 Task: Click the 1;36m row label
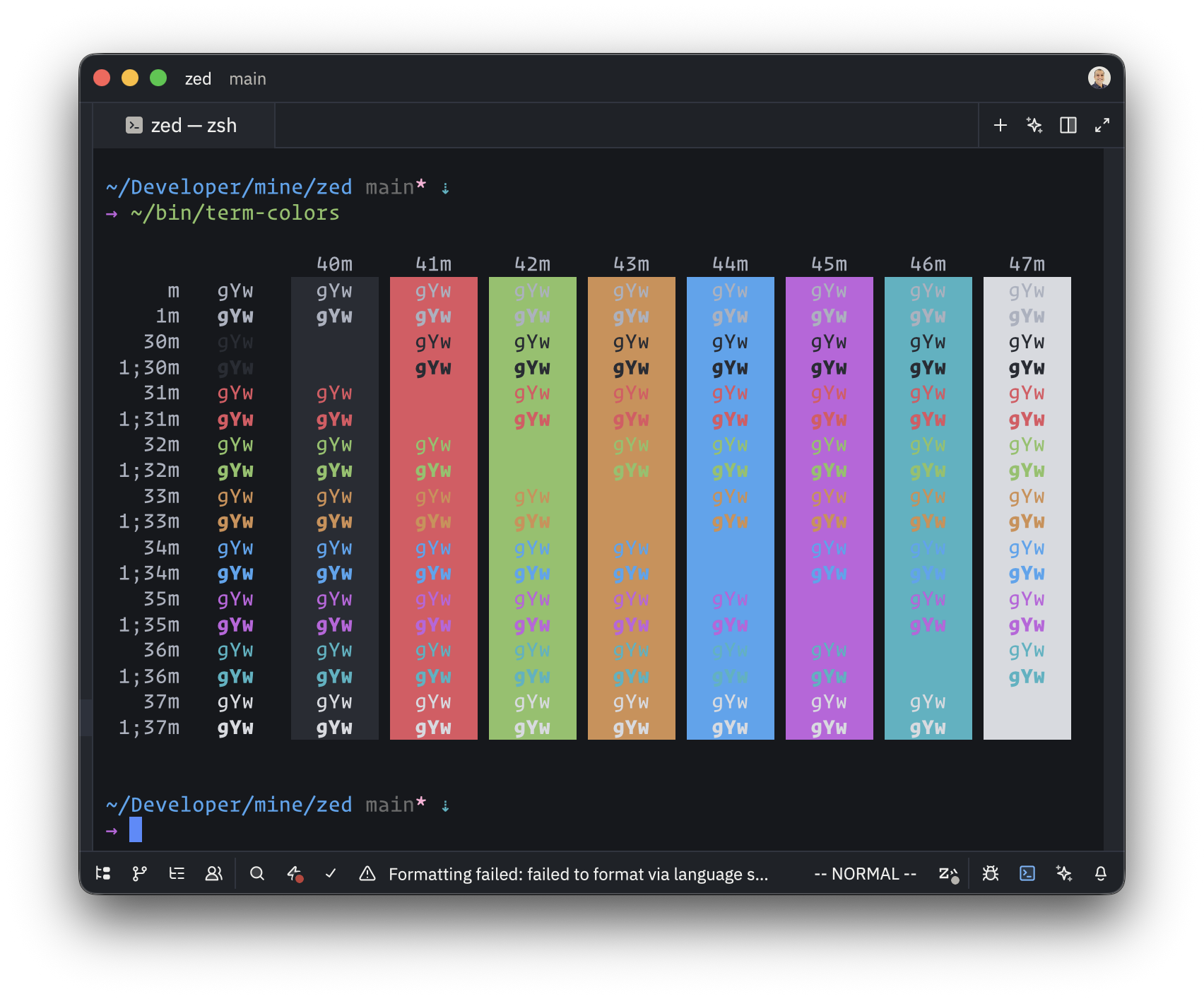[x=149, y=677]
